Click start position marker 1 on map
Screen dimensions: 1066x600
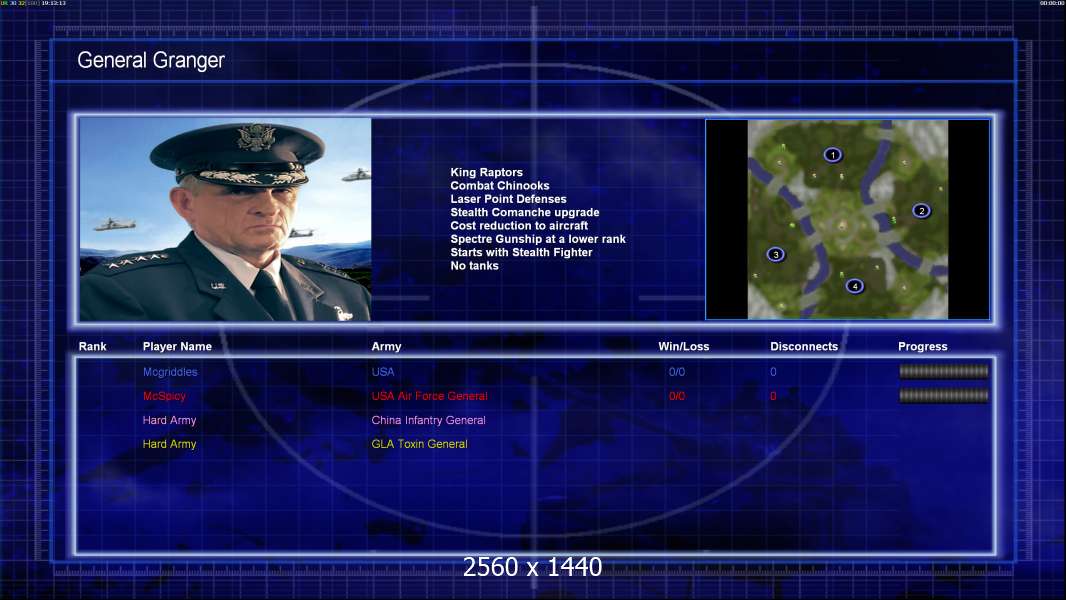[832, 155]
